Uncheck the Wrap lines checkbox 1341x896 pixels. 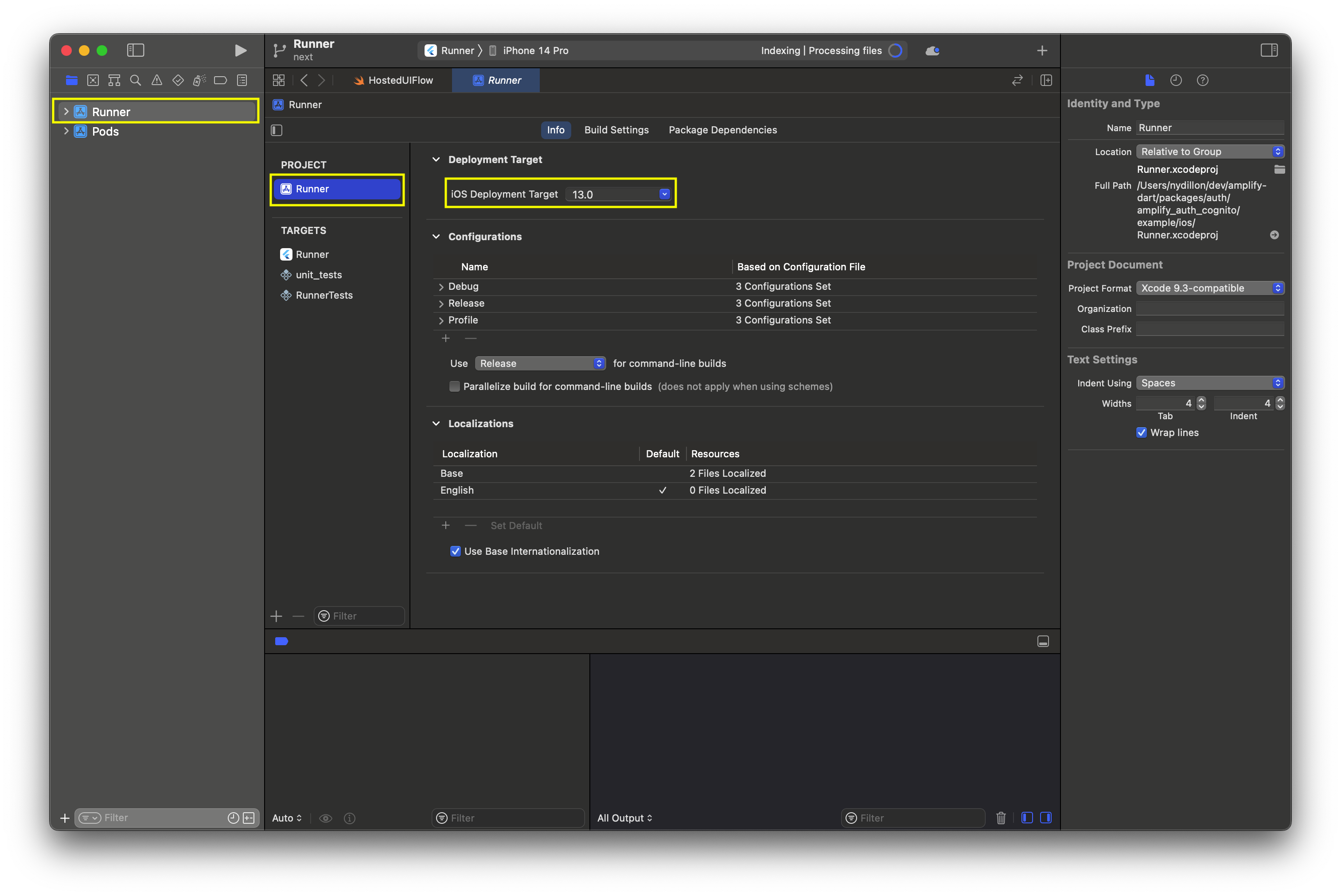pyautogui.click(x=1141, y=432)
